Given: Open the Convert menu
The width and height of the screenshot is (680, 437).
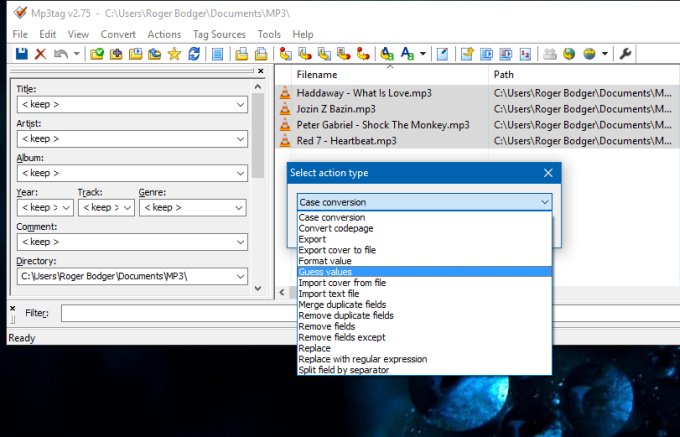Looking at the screenshot, I should coord(118,34).
